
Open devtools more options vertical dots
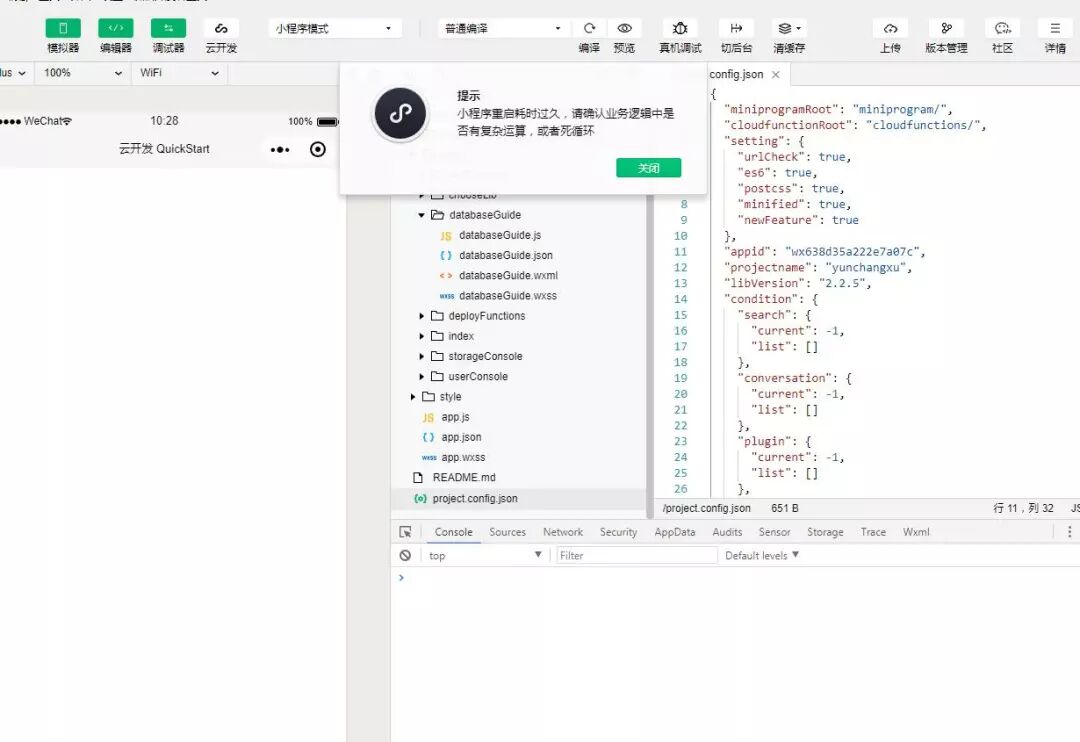[1069, 532]
